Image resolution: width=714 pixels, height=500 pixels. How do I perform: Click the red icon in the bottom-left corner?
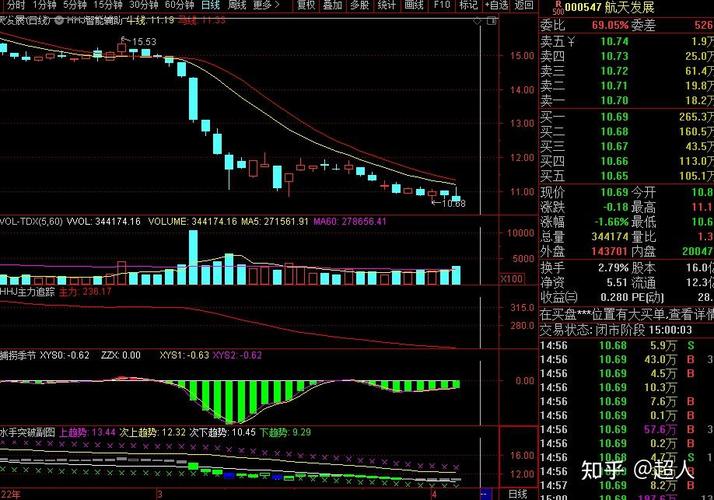pyautogui.click(x=4, y=494)
